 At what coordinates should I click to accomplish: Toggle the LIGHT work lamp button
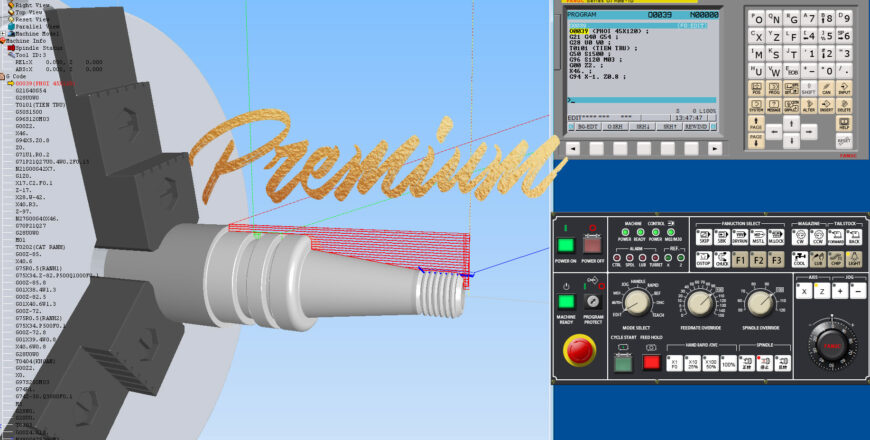(854, 259)
